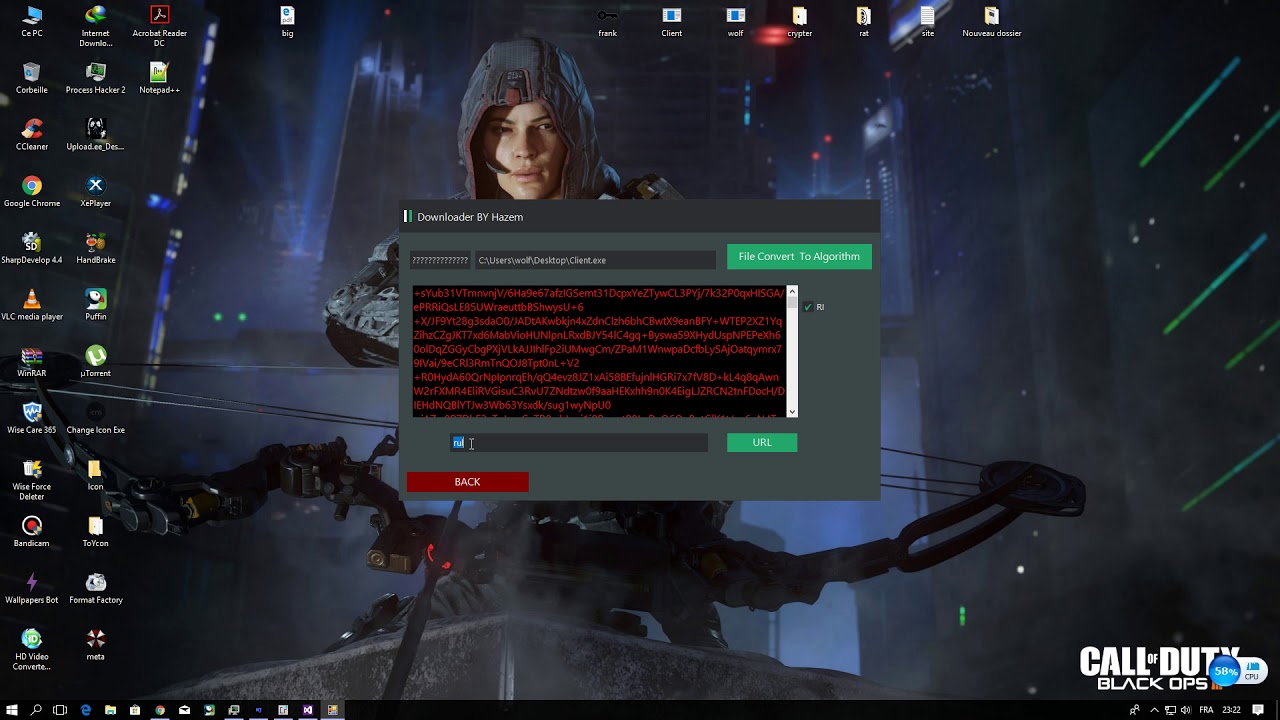Click the Client.exe file path field
Screen dimensions: 1280x720
(594, 260)
